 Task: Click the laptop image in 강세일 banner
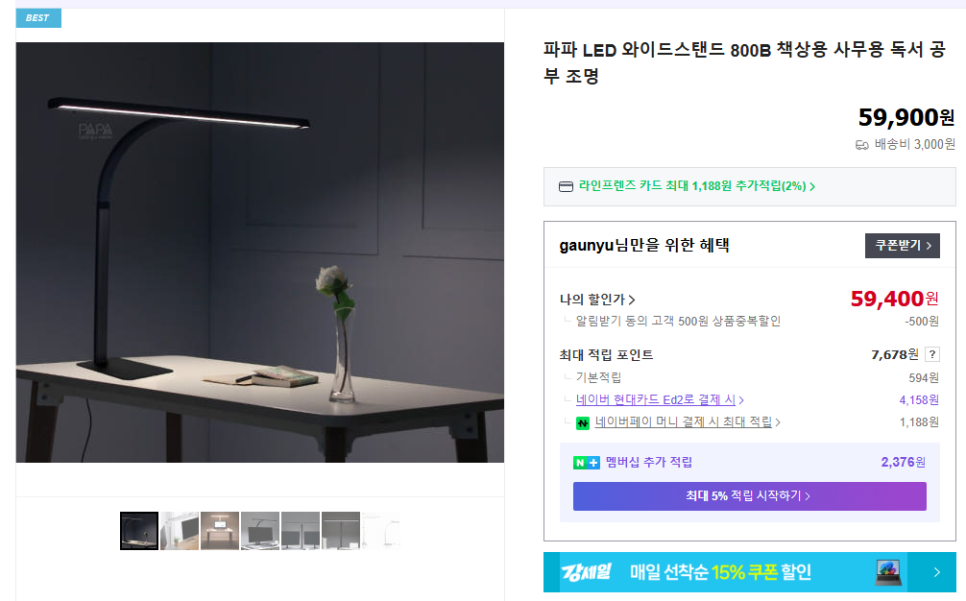(x=888, y=572)
